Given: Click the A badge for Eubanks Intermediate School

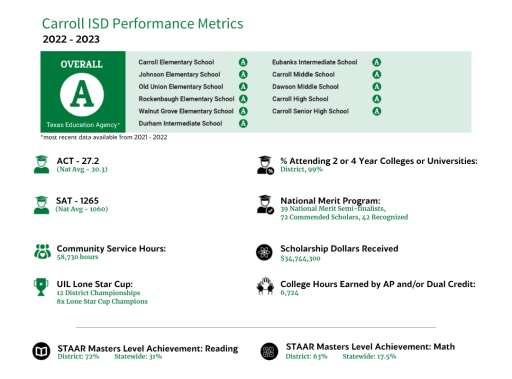Looking at the screenshot, I should click(377, 62).
